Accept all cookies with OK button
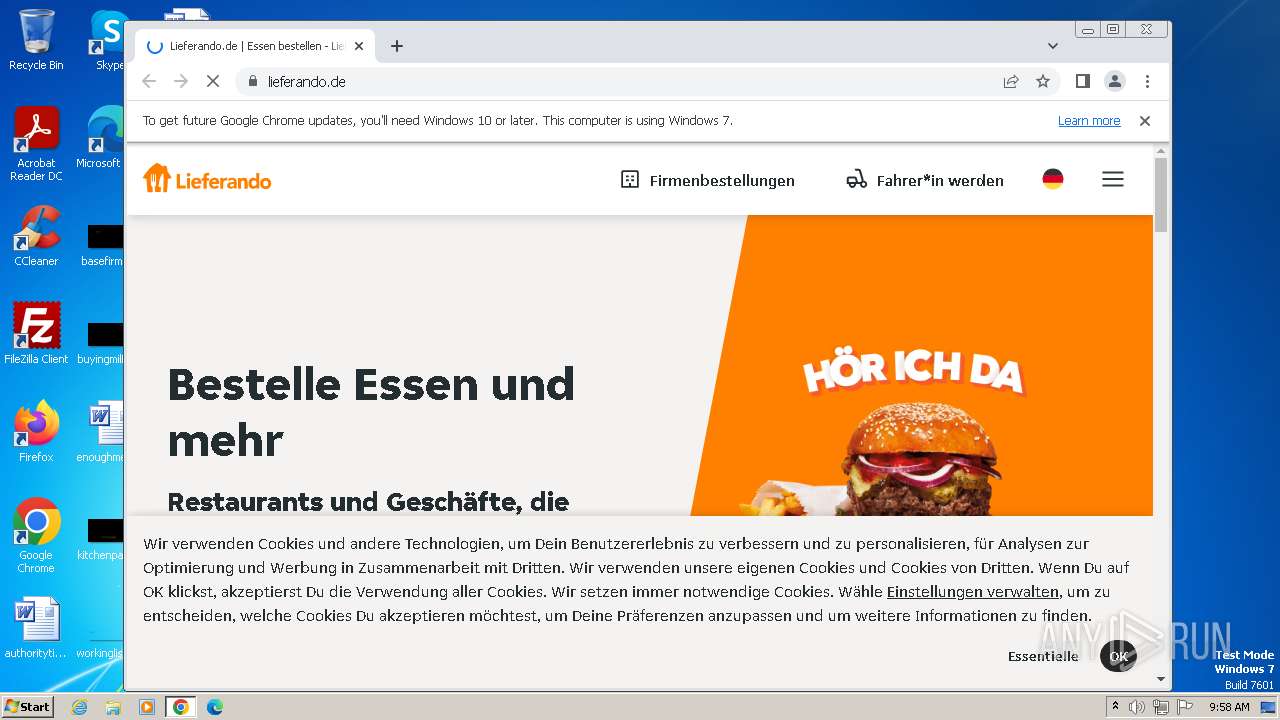The height and width of the screenshot is (720, 1280). [x=1118, y=656]
